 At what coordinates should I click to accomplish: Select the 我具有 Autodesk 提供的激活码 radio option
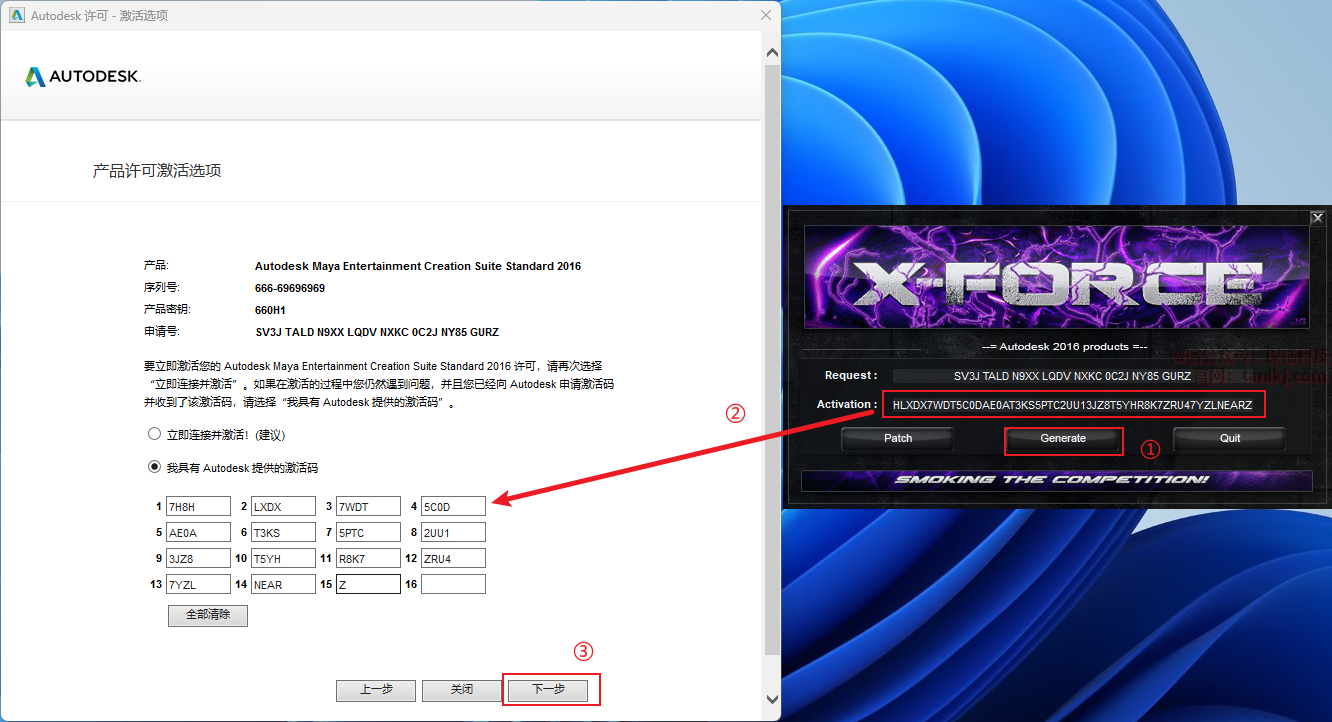[x=154, y=466]
